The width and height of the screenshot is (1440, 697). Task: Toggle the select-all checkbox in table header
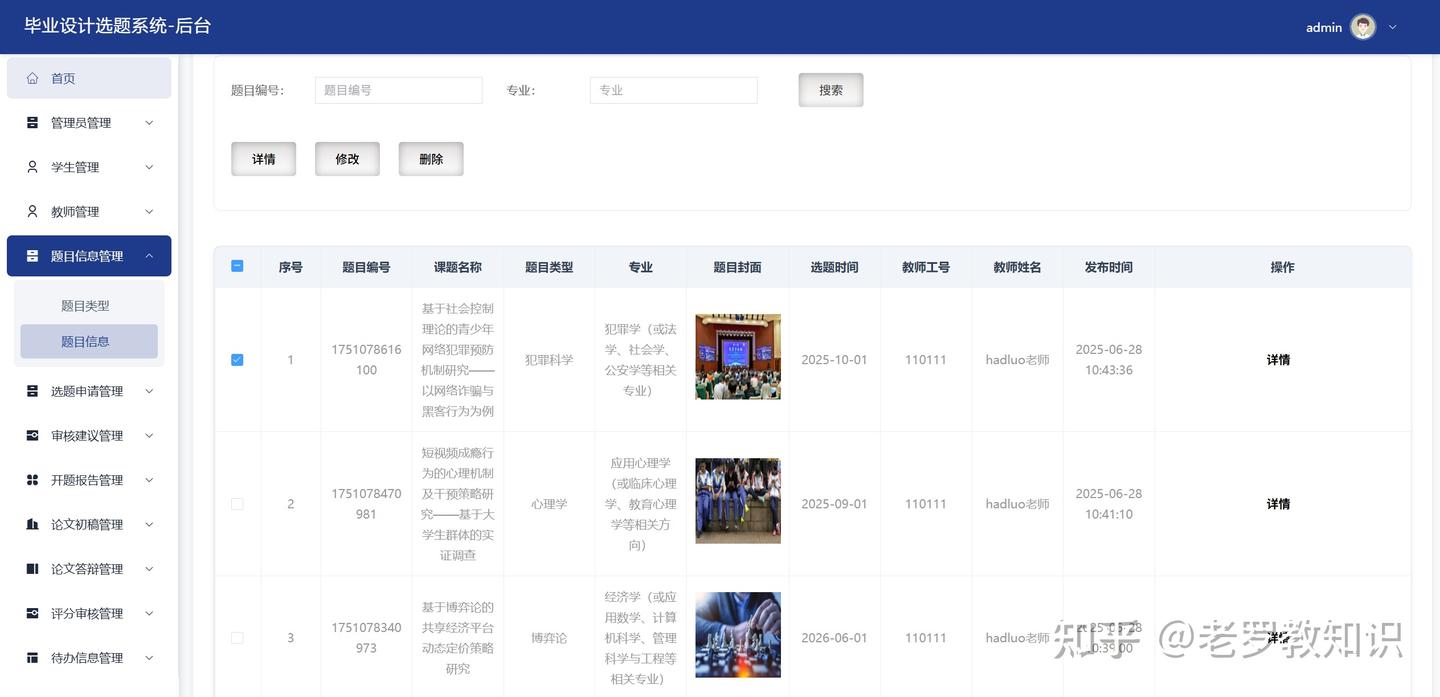[x=237, y=266]
